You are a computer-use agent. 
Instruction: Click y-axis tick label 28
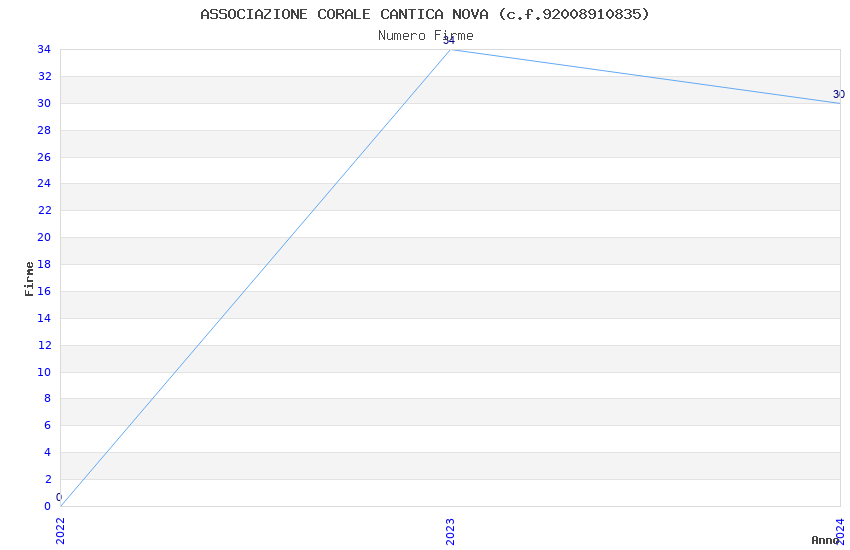44,131
